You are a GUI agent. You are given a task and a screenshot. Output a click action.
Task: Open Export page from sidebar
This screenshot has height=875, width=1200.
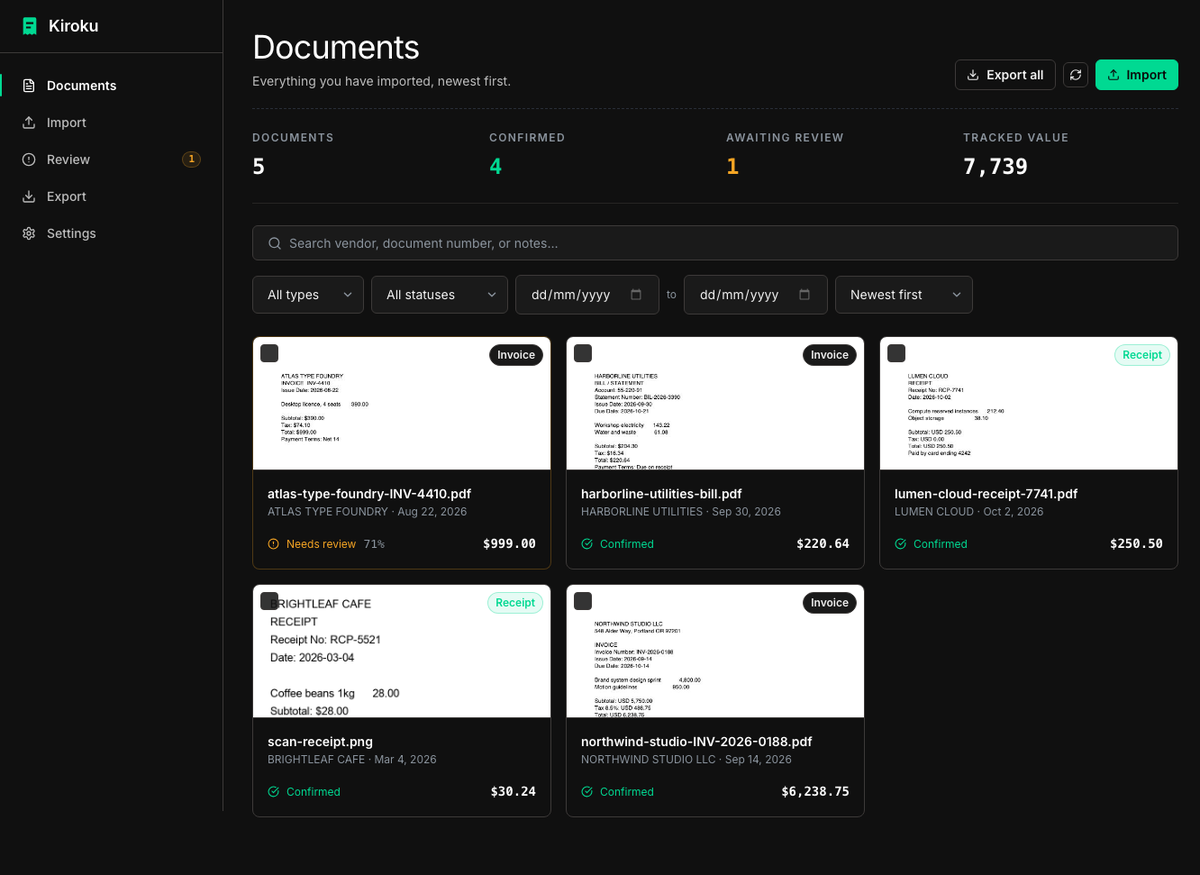pyautogui.click(x=111, y=196)
